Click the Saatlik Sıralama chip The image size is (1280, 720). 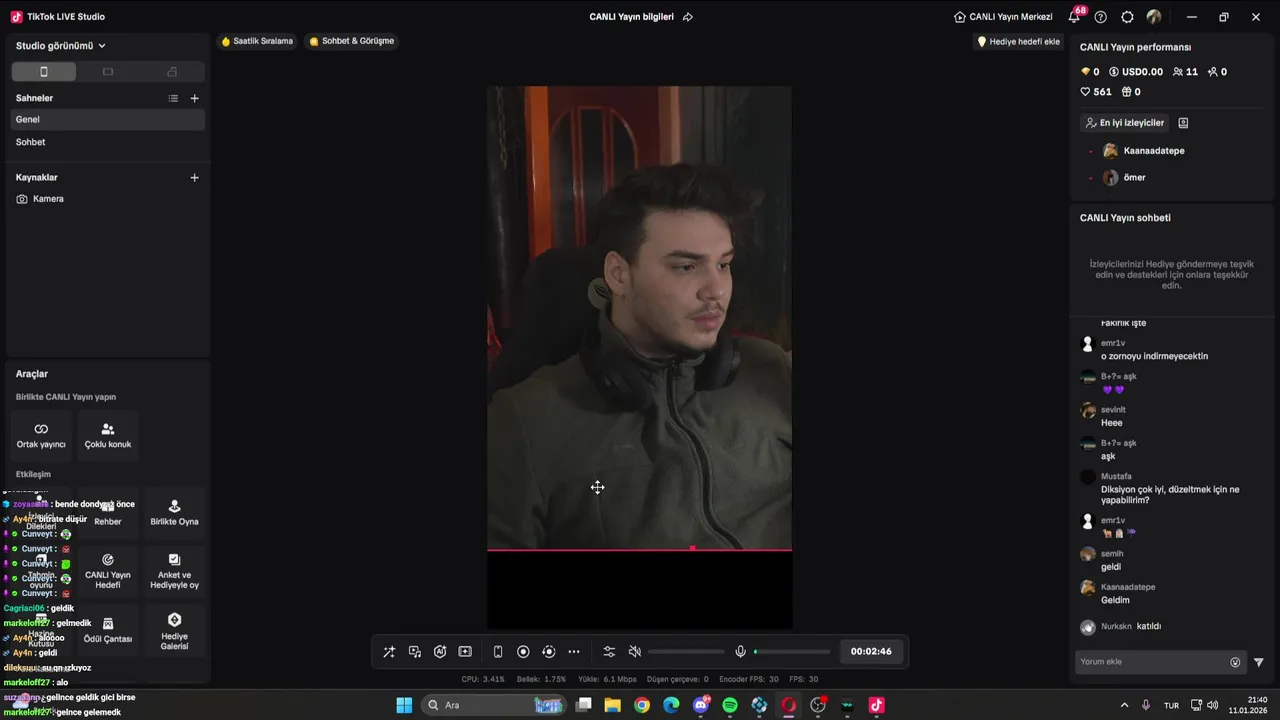pyautogui.click(x=257, y=41)
